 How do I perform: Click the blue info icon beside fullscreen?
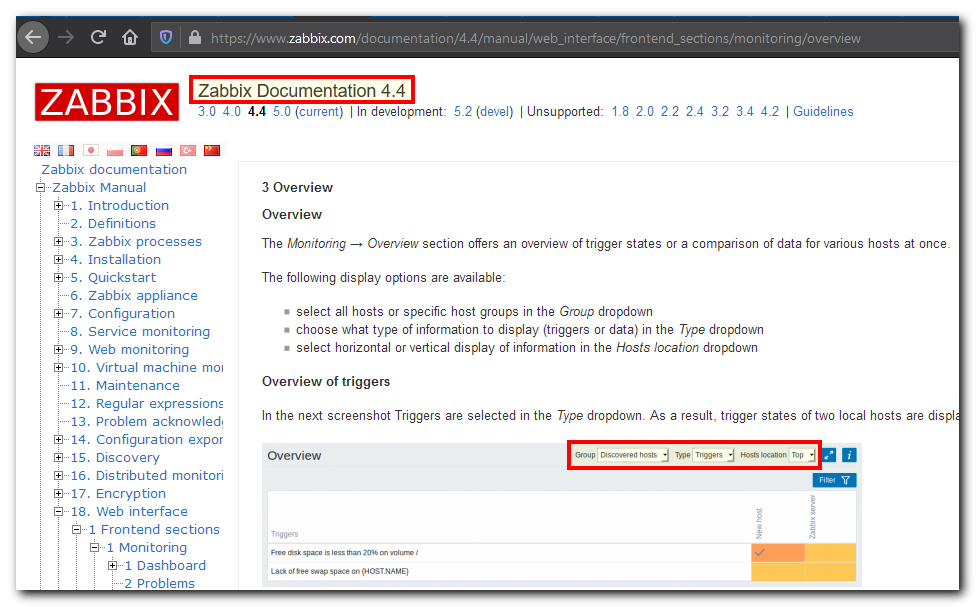[x=849, y=455]
